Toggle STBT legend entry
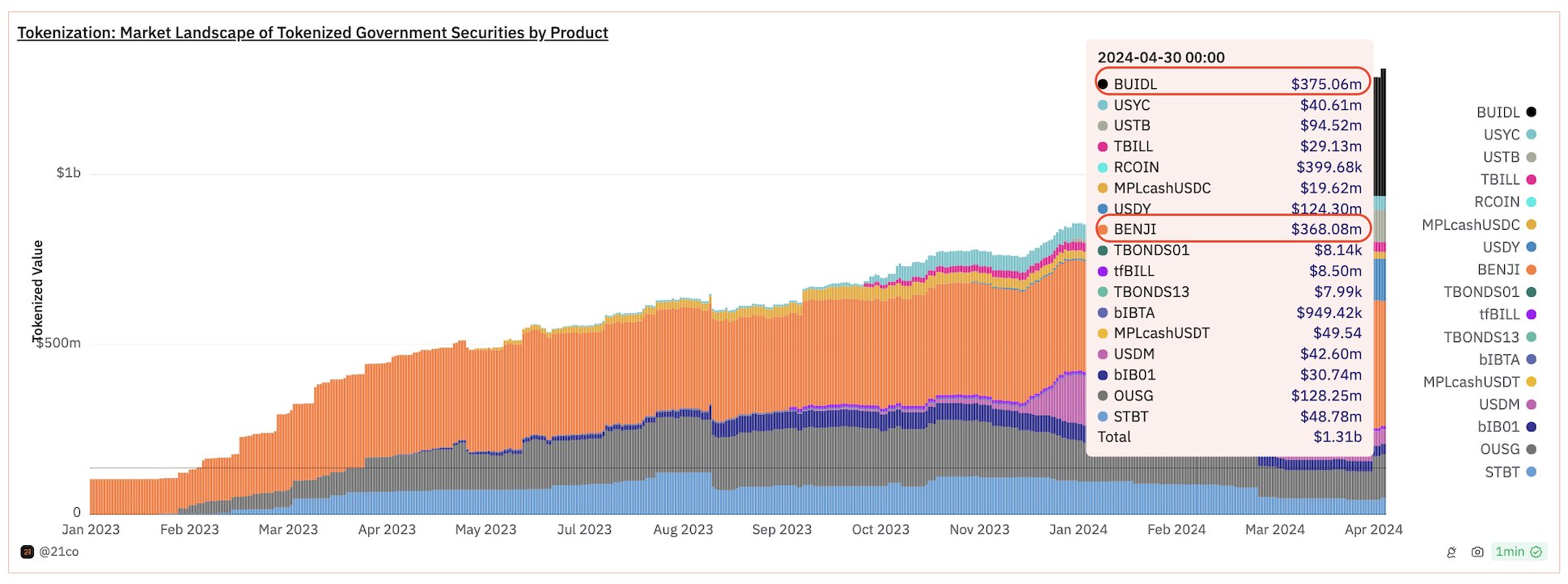This screenshot has height=584, width=1568. [x=1510, y=472]
